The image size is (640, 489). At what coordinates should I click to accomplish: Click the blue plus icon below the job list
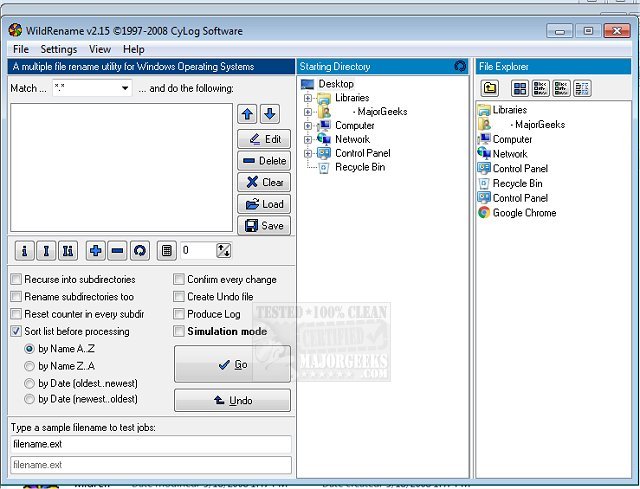tap(95, 250)
